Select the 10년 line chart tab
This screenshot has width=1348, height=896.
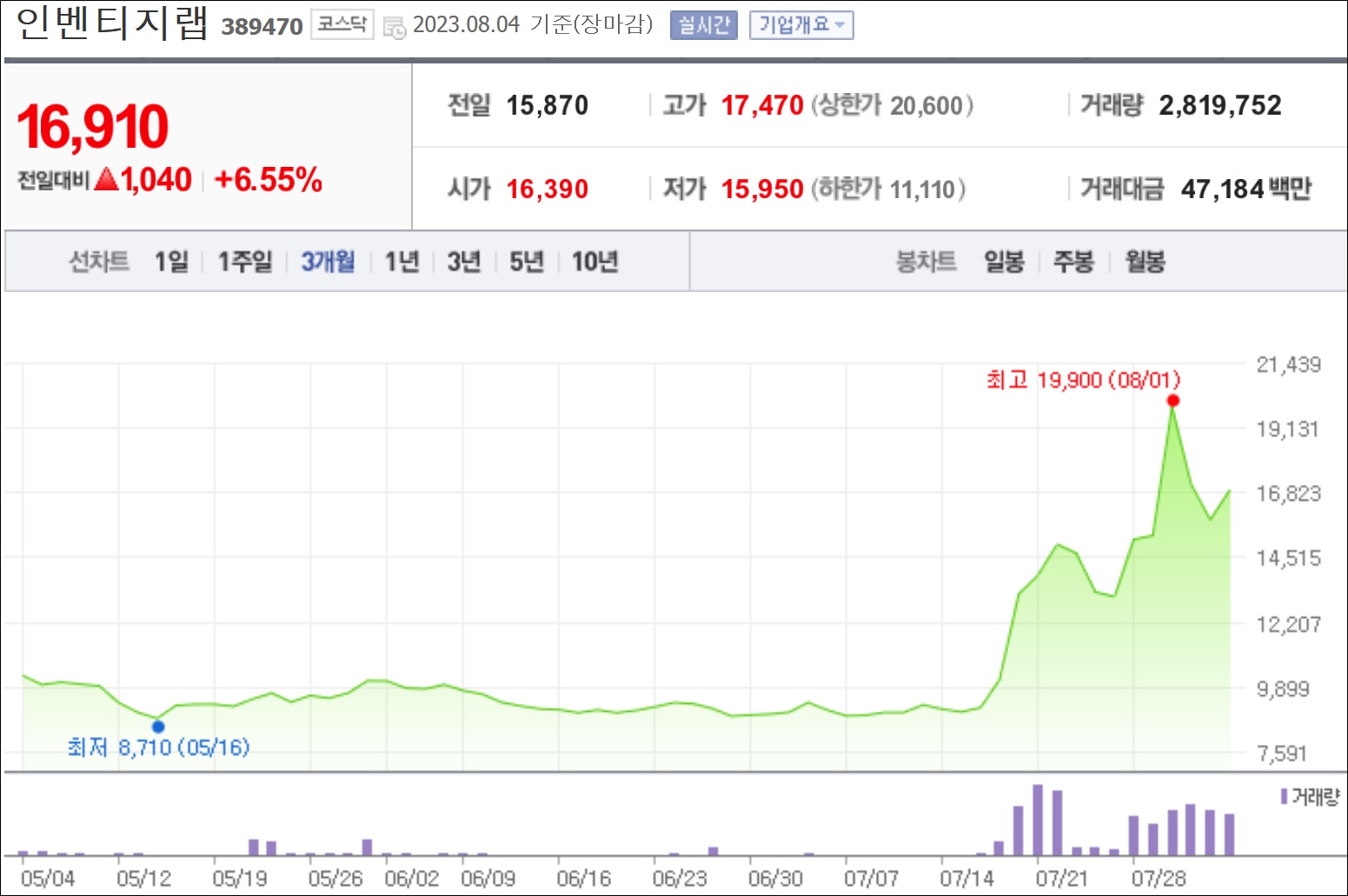[x=594, y=262]
